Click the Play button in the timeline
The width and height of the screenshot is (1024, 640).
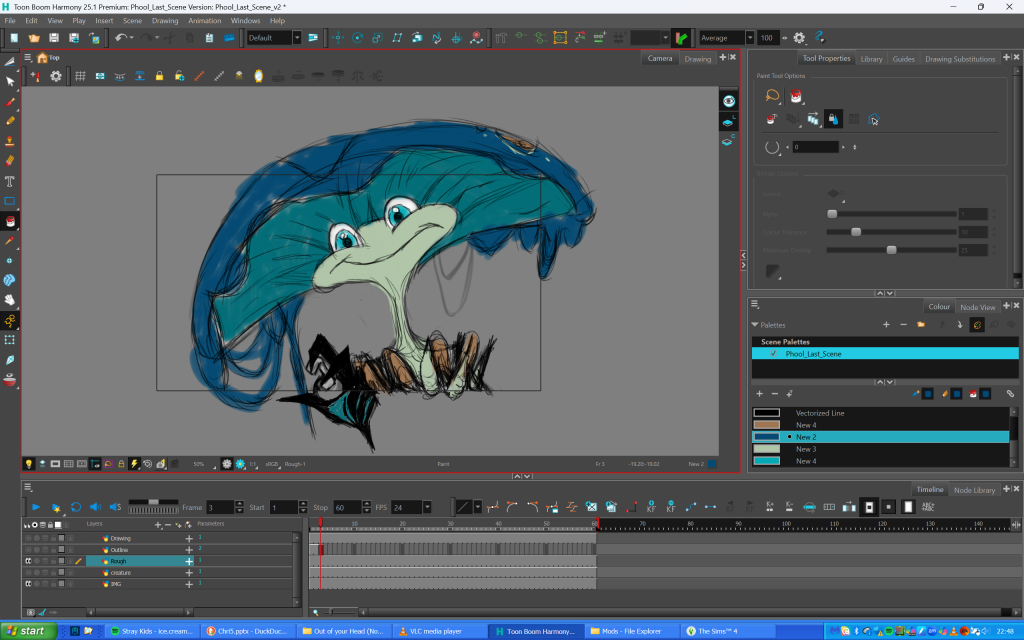[x=36, y=507]
